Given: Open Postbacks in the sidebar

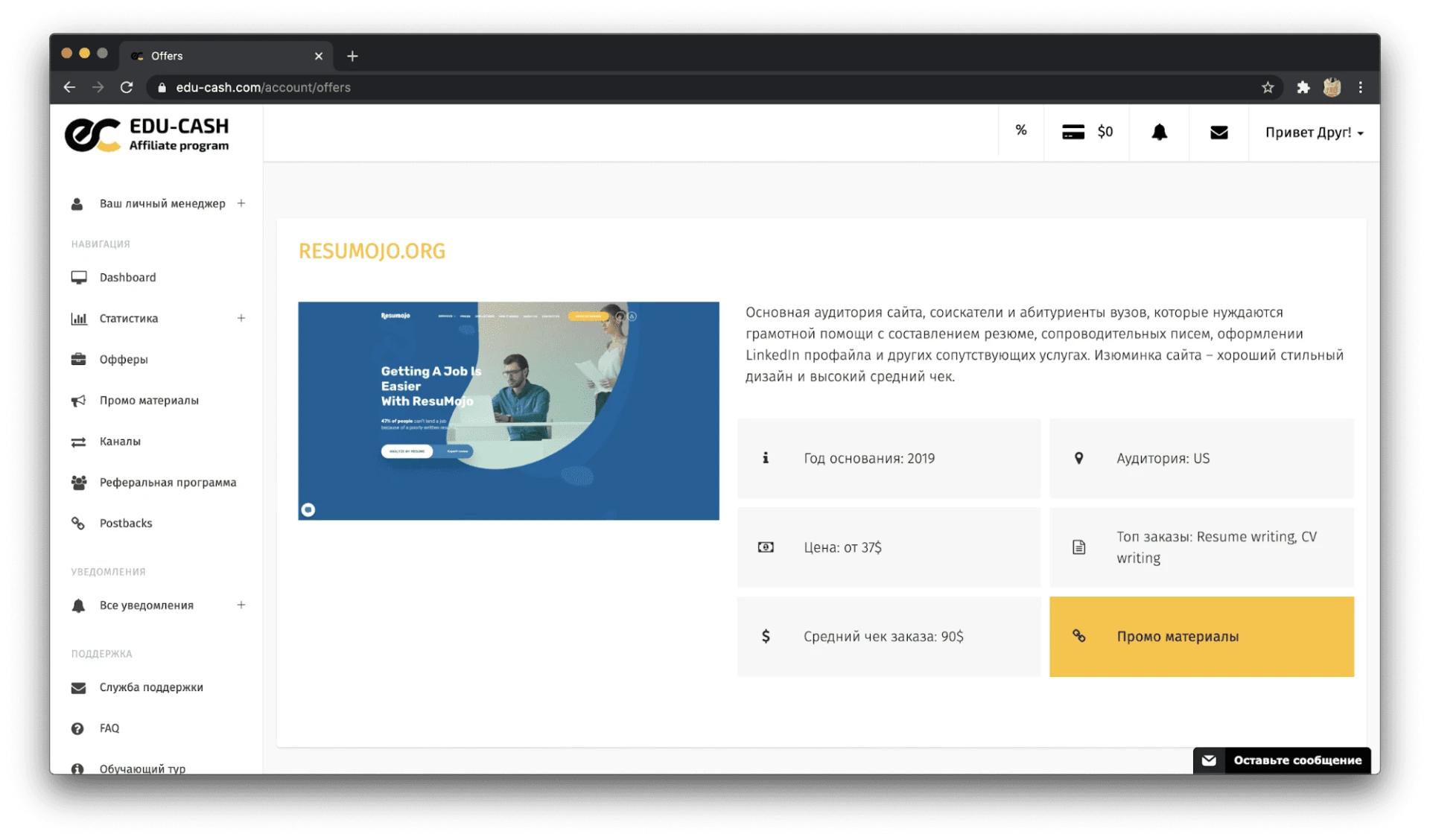Looking at the screenshot, I should point(126,524).
